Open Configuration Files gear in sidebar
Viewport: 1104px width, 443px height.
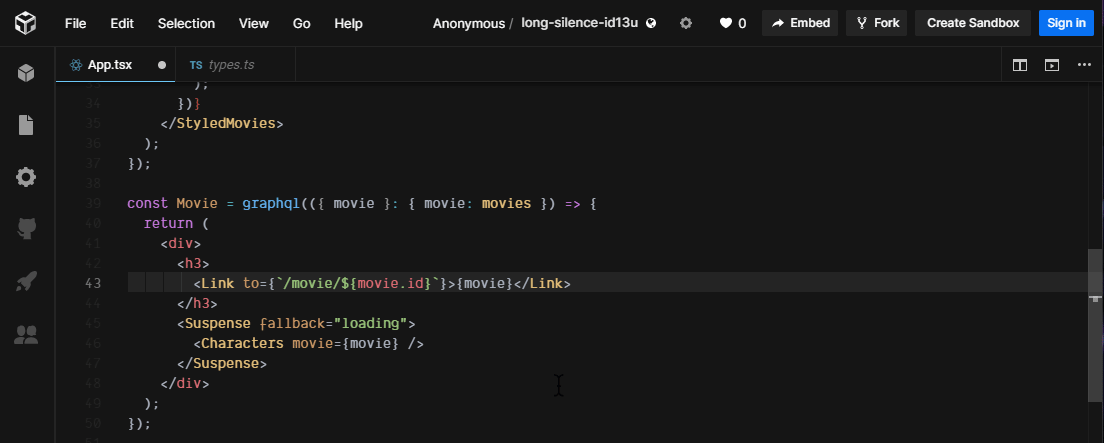click(x=26, y=177)
